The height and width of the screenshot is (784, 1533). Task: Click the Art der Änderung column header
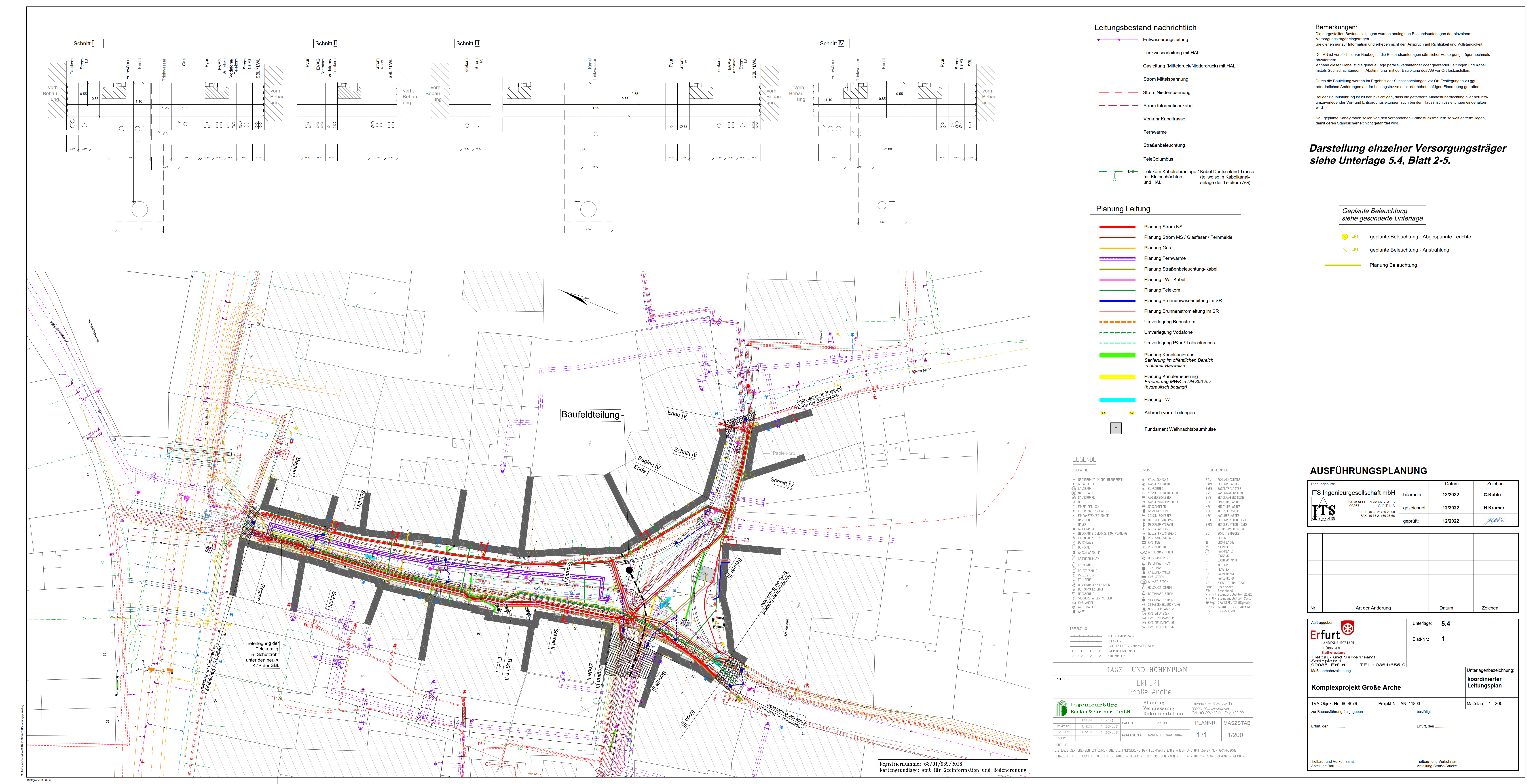(1373, 608)
